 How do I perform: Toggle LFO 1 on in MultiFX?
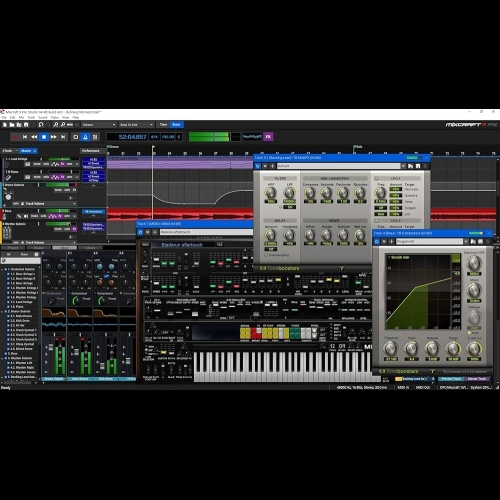pyautogui.click(x=376, y=178)
